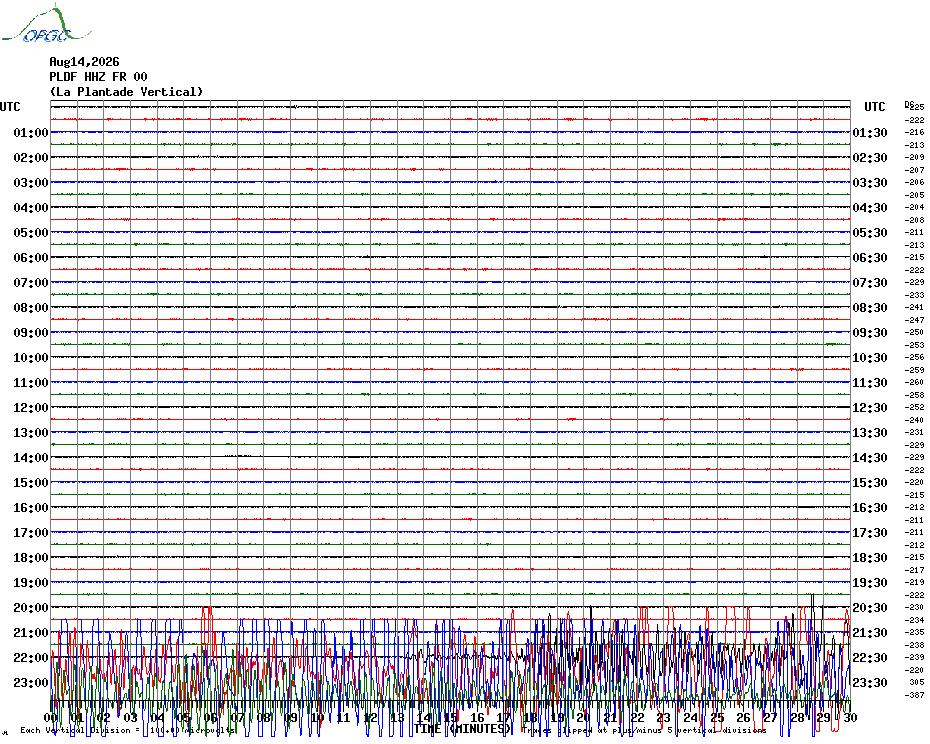Click the Each Vertical Division scale note
The height and width of the screenshot is (744, 930).
(128, 730)
